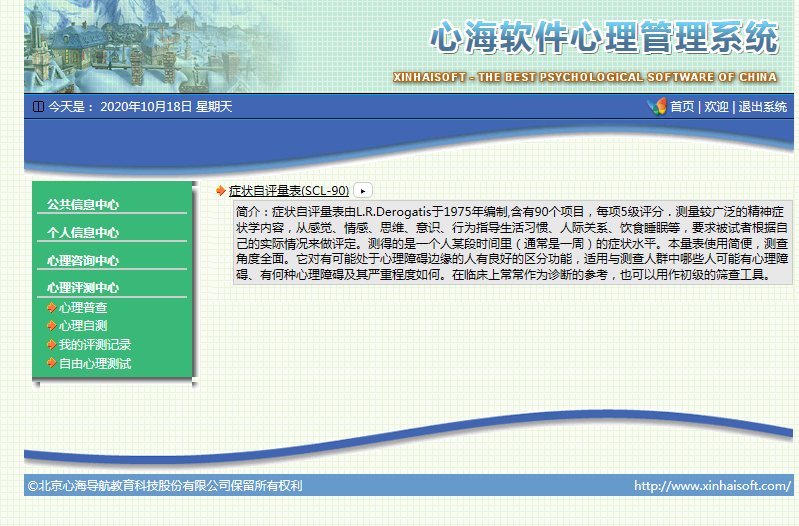Click the MSN butterfly icon beside 首页
Image resolution: width=799 pixels, height=526 pixels.
(656, 106)
